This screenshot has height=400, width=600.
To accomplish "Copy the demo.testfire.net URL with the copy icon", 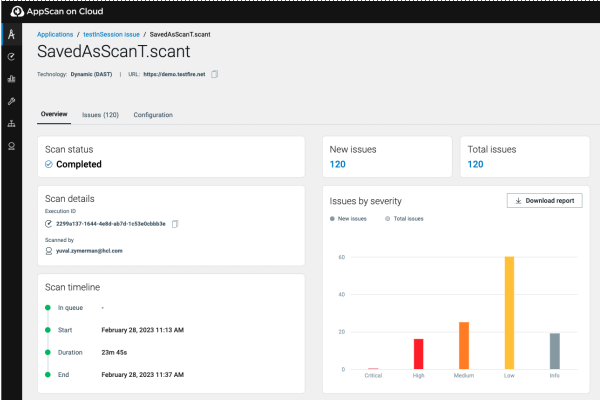I will pyautogui.click(x=214, y=74).
